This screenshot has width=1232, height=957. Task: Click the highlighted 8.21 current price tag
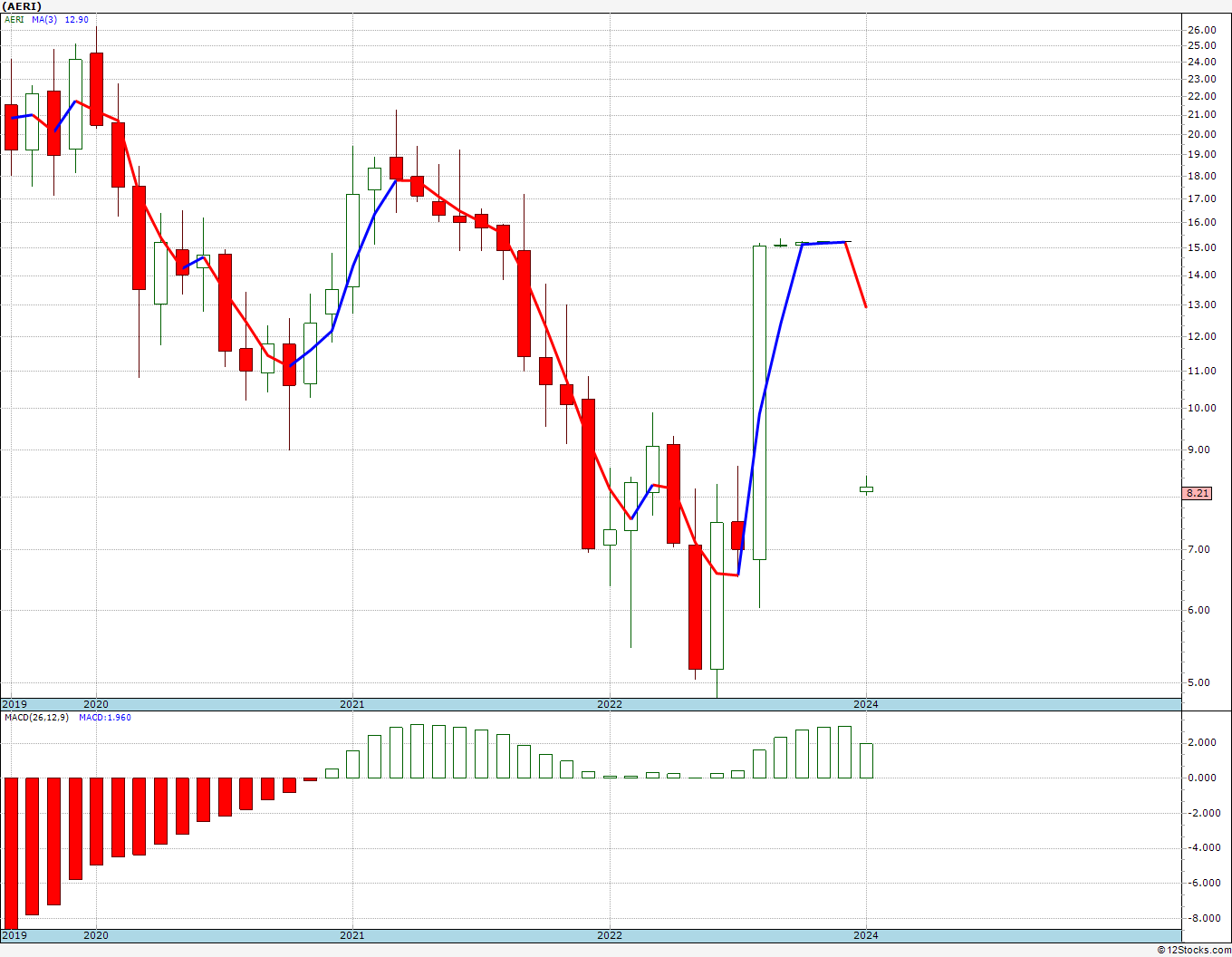[1198, 493]
